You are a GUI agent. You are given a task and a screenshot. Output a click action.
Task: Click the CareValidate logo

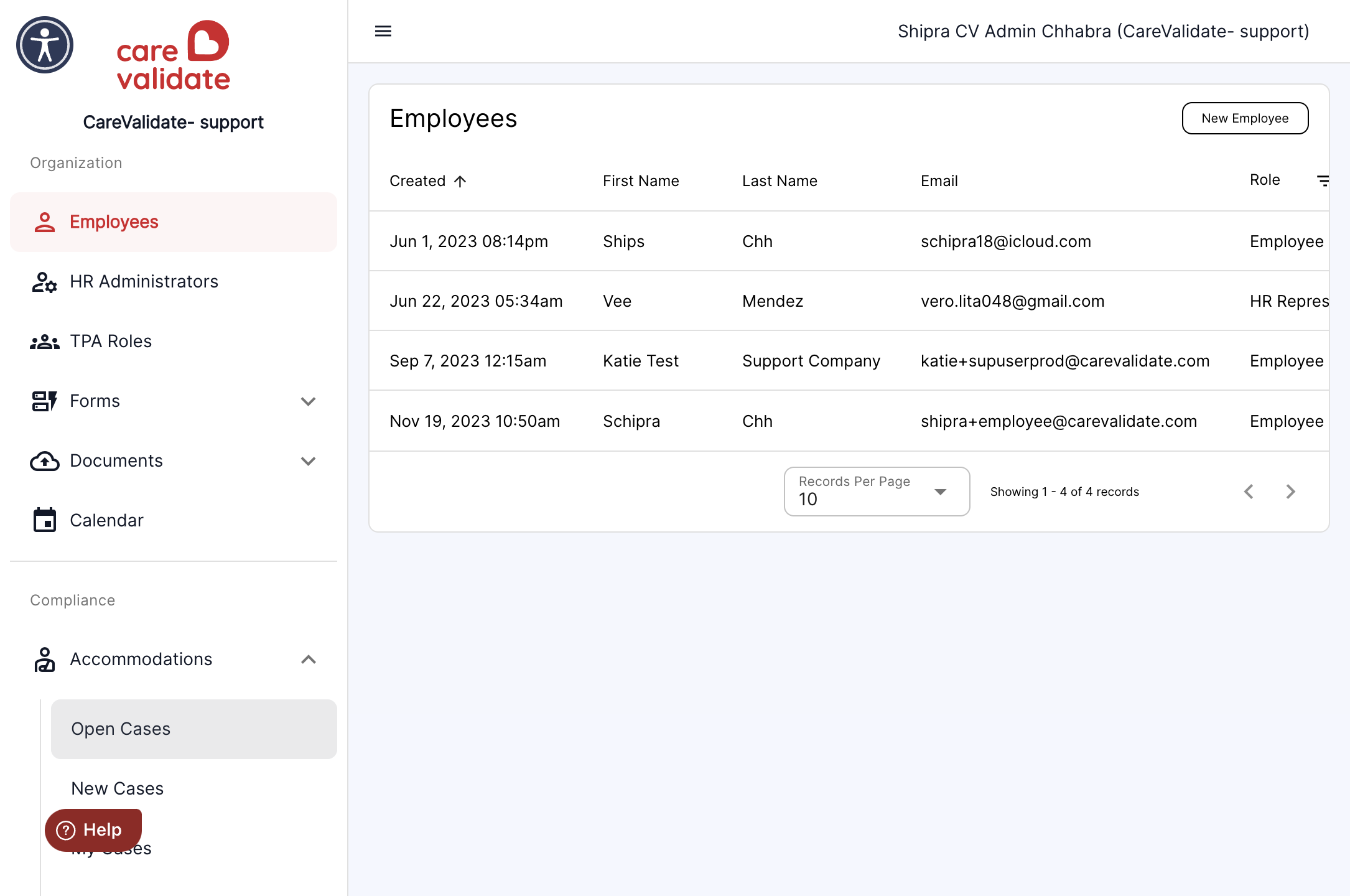(x=173, y=55)
